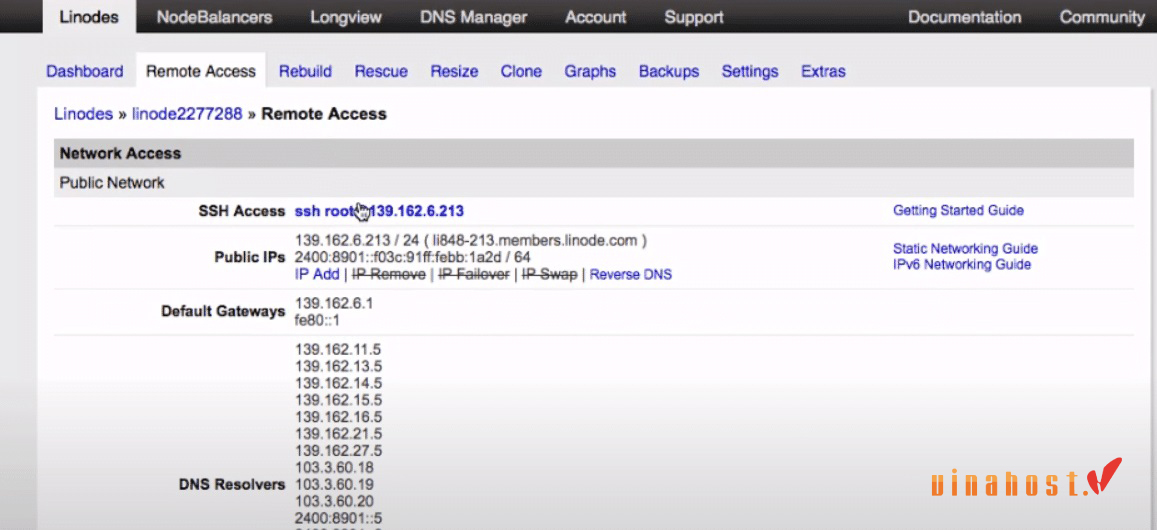The image size is (1157, 530).
Task: Switch to the Dashboard tab
Action: (x=85, y=71)
